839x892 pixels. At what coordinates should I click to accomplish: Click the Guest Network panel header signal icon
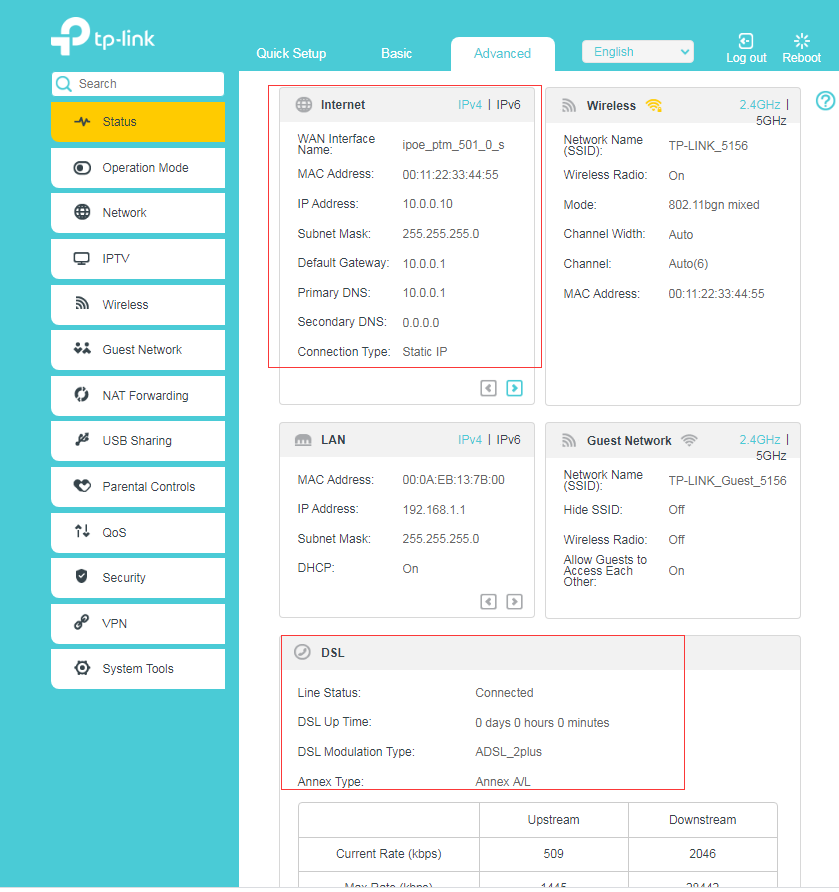point(569,440)
